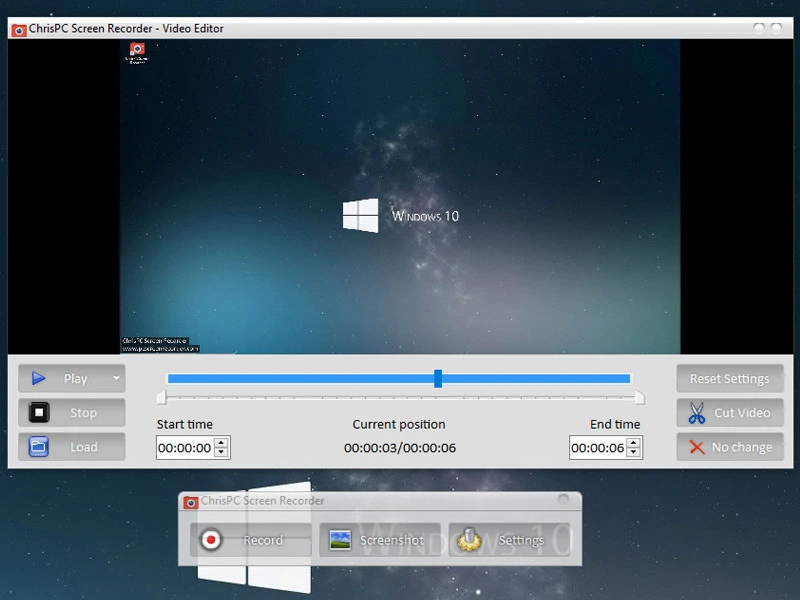Click the Play button in Video Editor
The image size is (800, 600).
(x=71, y=378)
